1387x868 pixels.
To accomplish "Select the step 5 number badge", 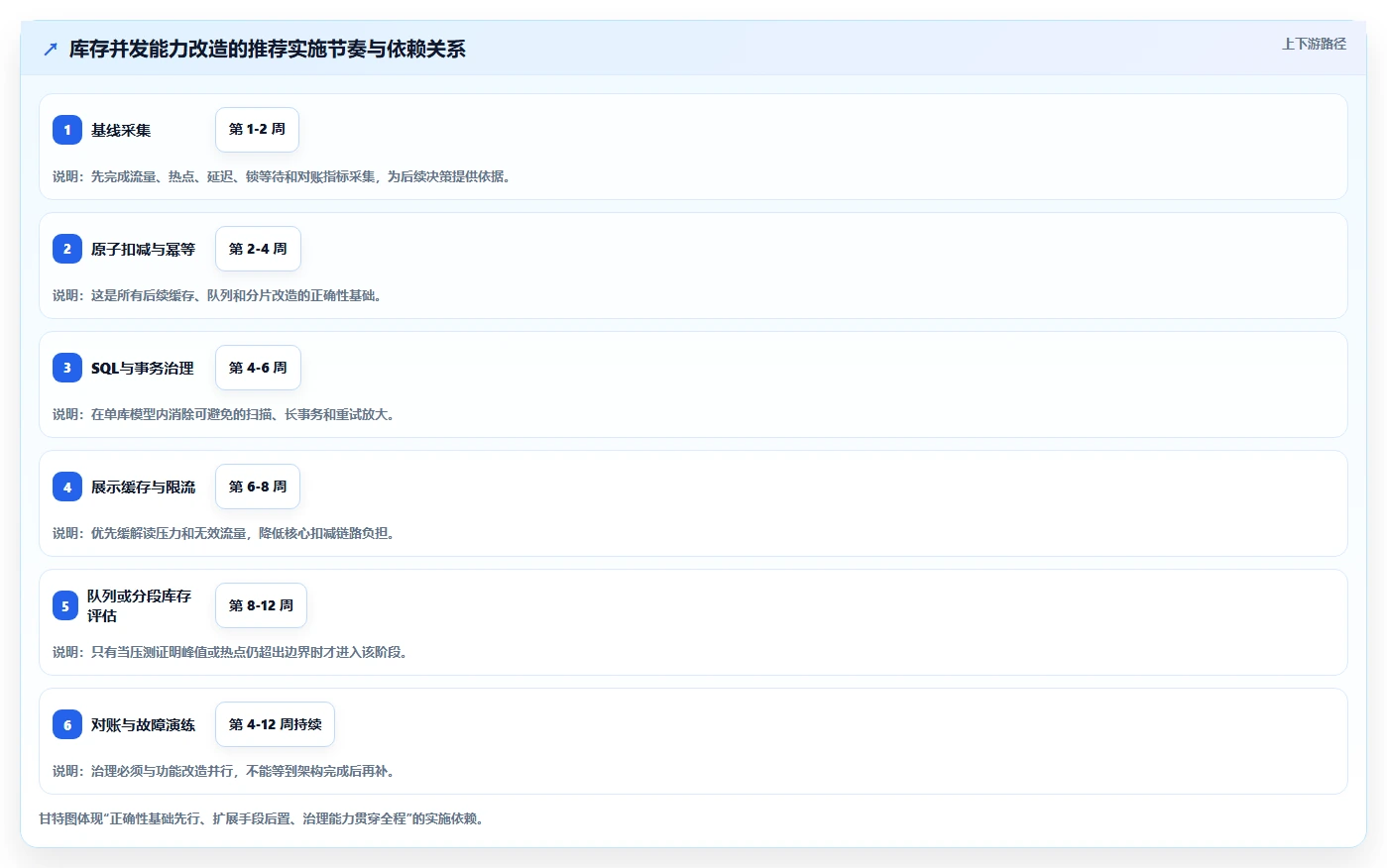I will [x=65, y=605].
